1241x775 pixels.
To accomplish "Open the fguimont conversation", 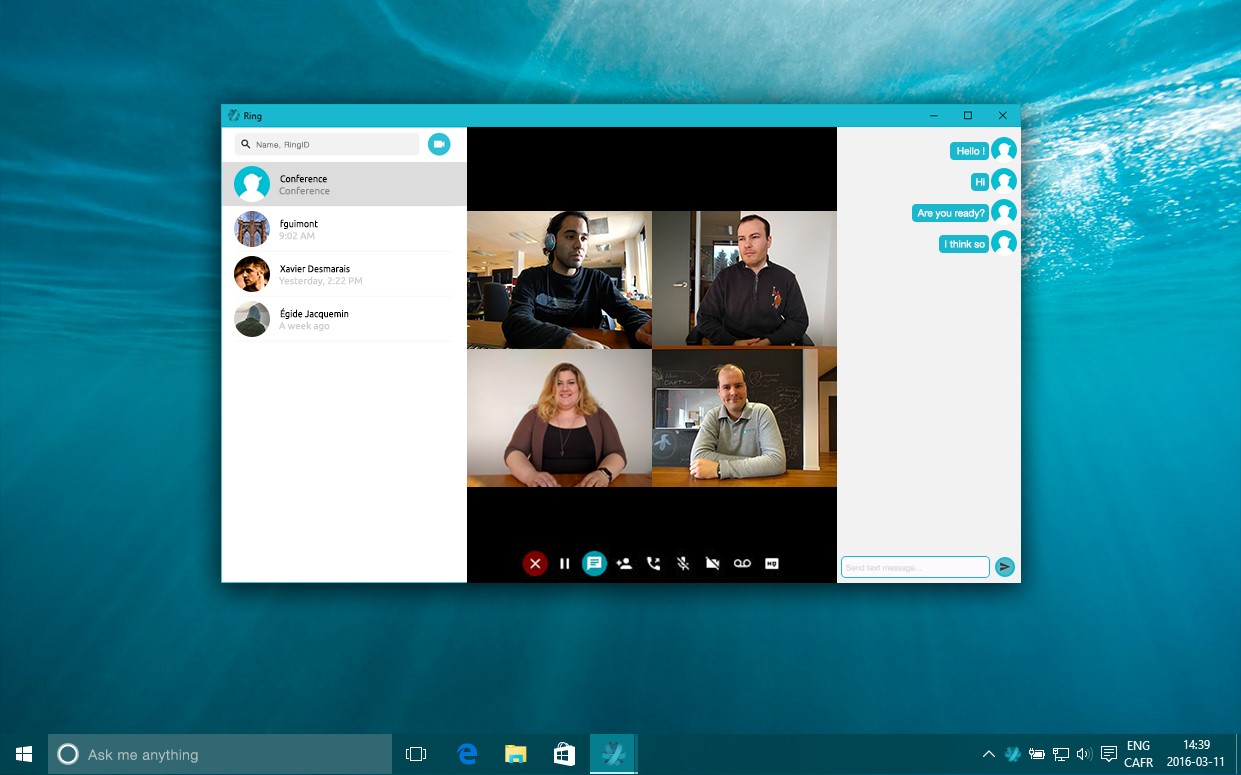I will pos(344,229).
